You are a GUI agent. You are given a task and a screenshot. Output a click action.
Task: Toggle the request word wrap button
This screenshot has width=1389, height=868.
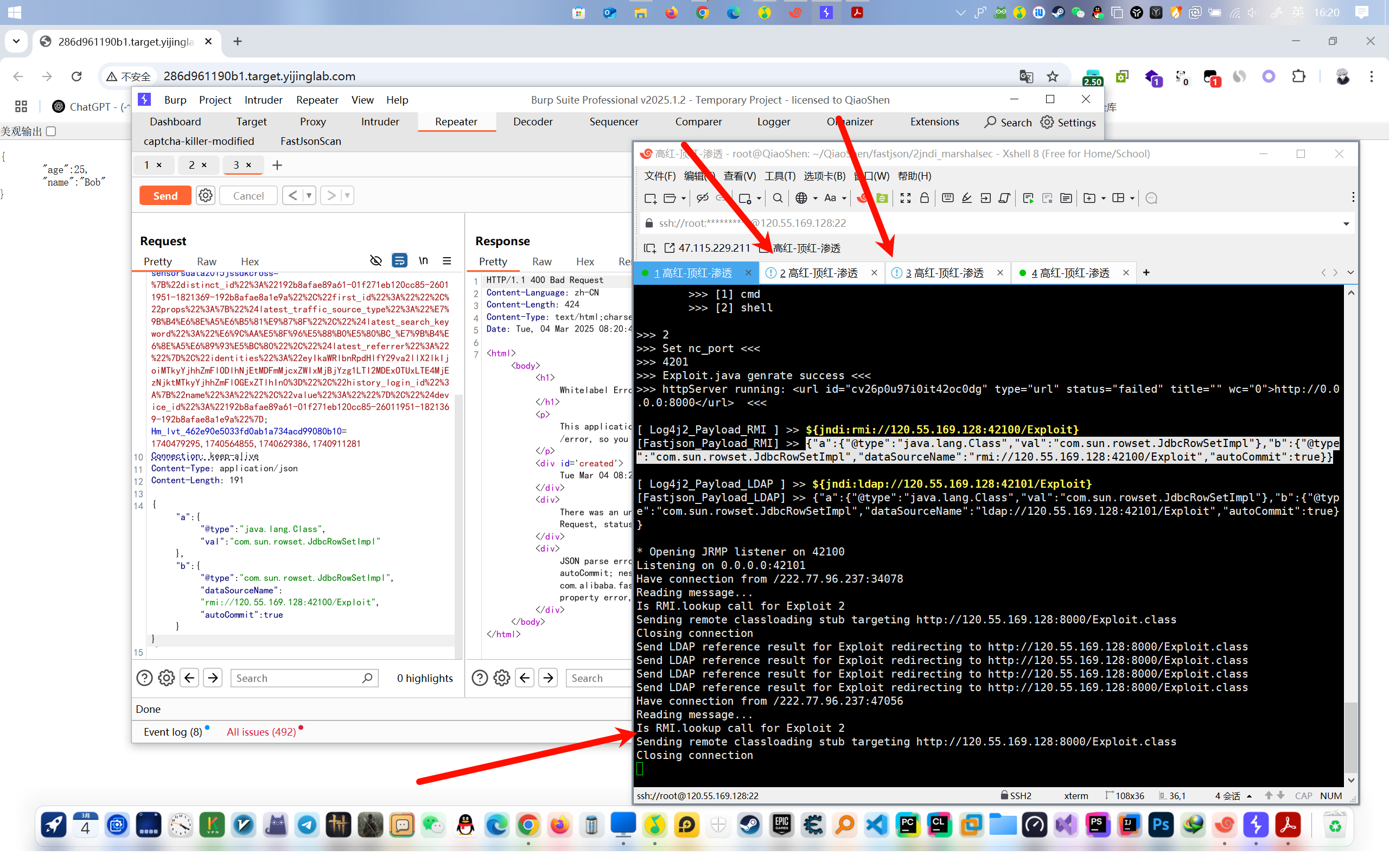point(399,260)
